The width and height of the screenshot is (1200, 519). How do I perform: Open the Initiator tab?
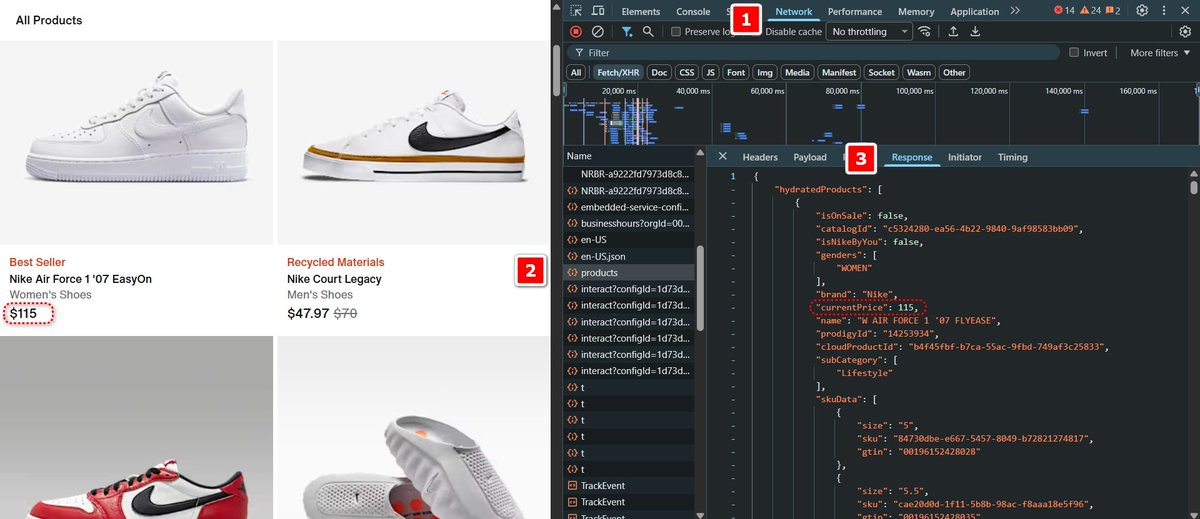(965, 158)
